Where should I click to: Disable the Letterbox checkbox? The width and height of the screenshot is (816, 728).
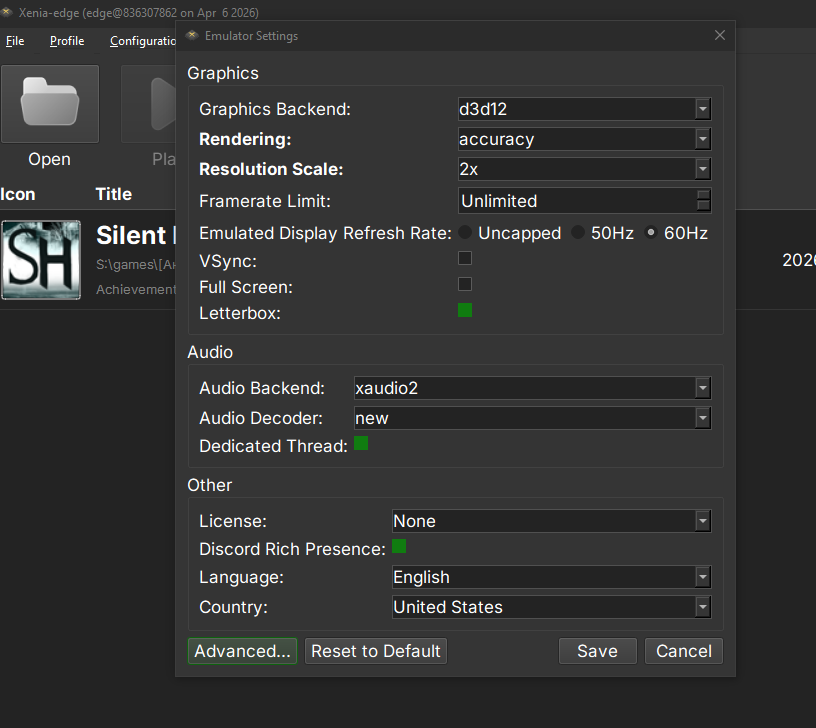pyautogui.click(x=465, y=311)
